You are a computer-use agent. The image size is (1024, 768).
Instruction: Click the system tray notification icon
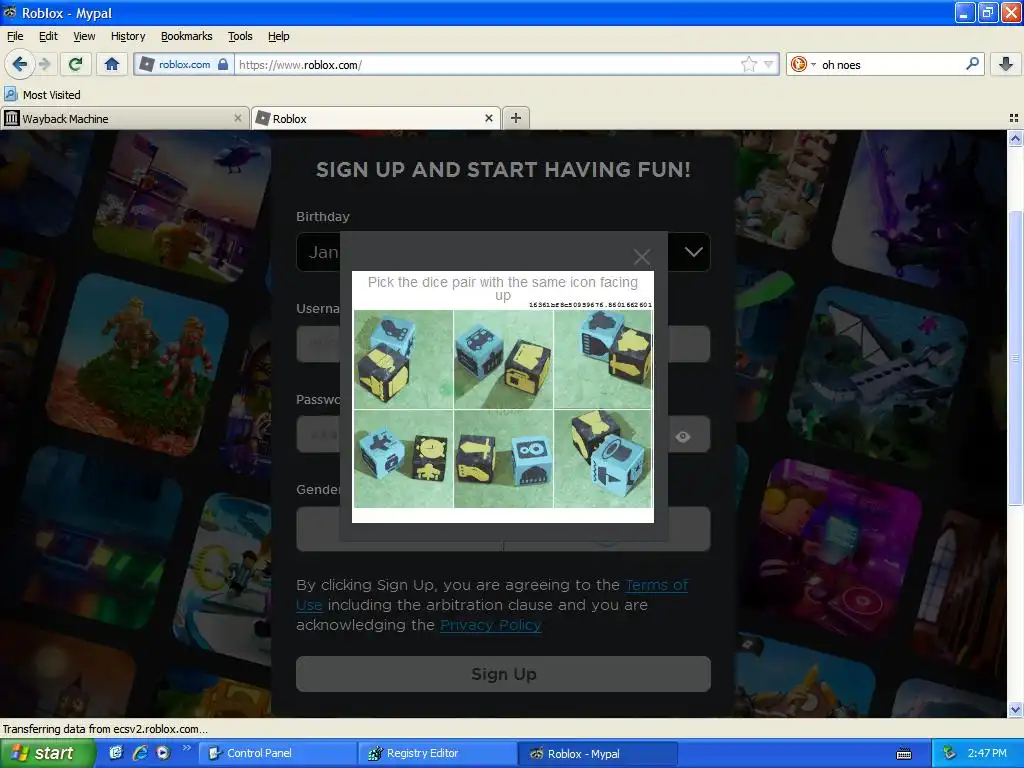950,753
